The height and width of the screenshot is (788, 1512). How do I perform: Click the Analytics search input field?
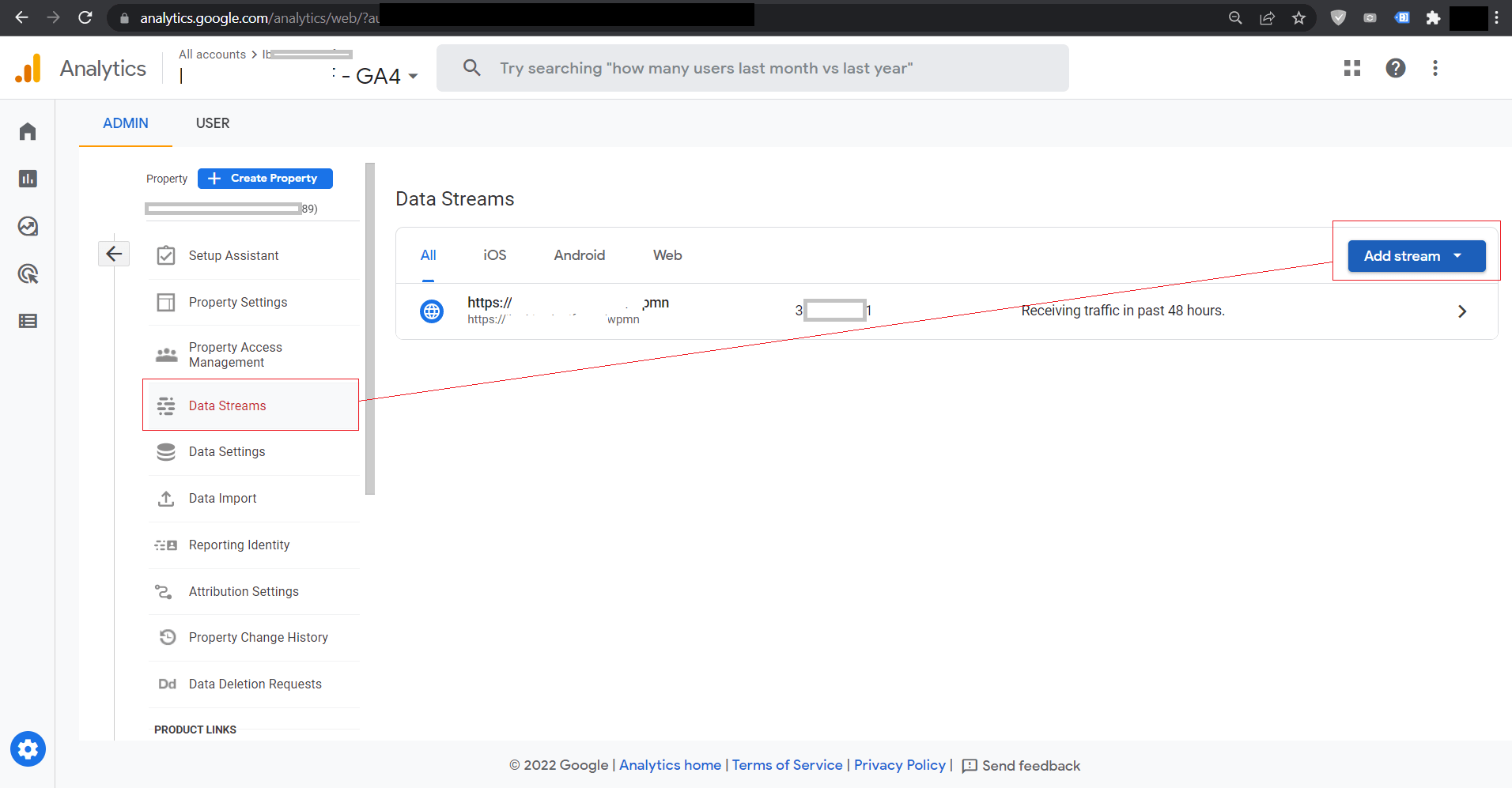(751, 68)
